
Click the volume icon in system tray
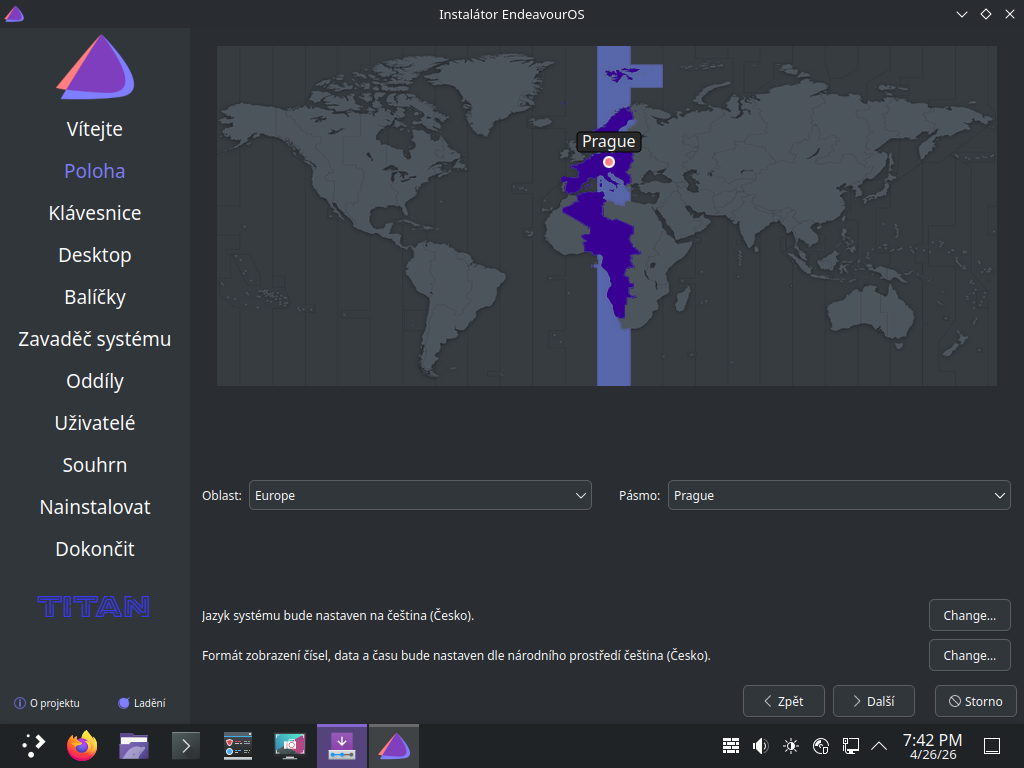[x=760, y=745]
